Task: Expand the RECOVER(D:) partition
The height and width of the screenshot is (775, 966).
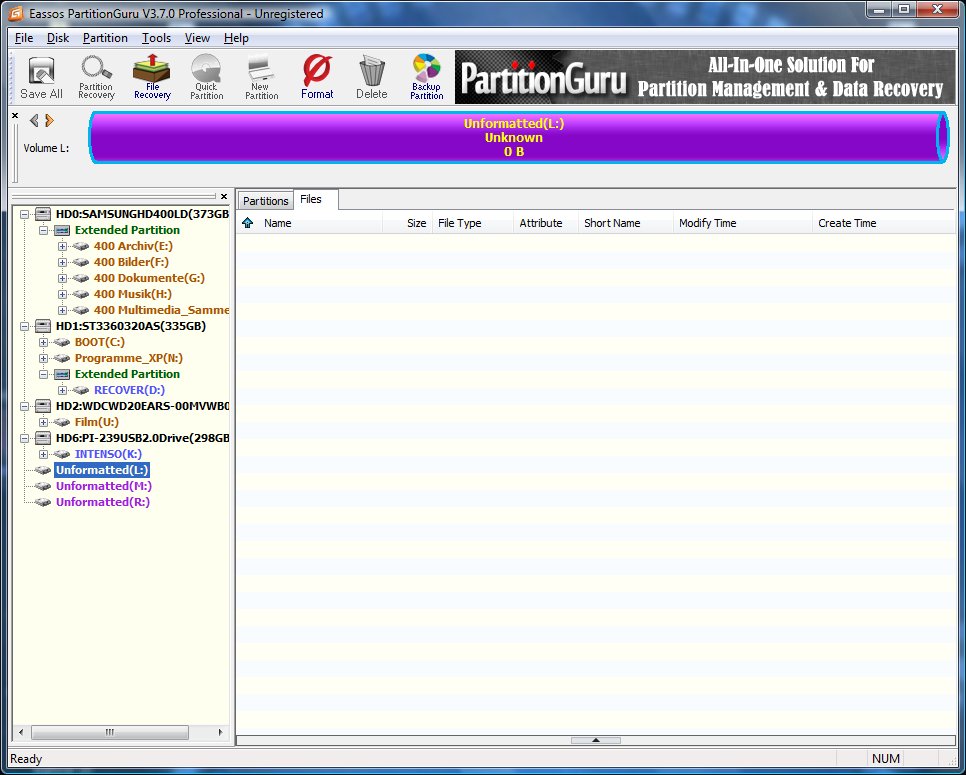Action: [x=62, y=391]
